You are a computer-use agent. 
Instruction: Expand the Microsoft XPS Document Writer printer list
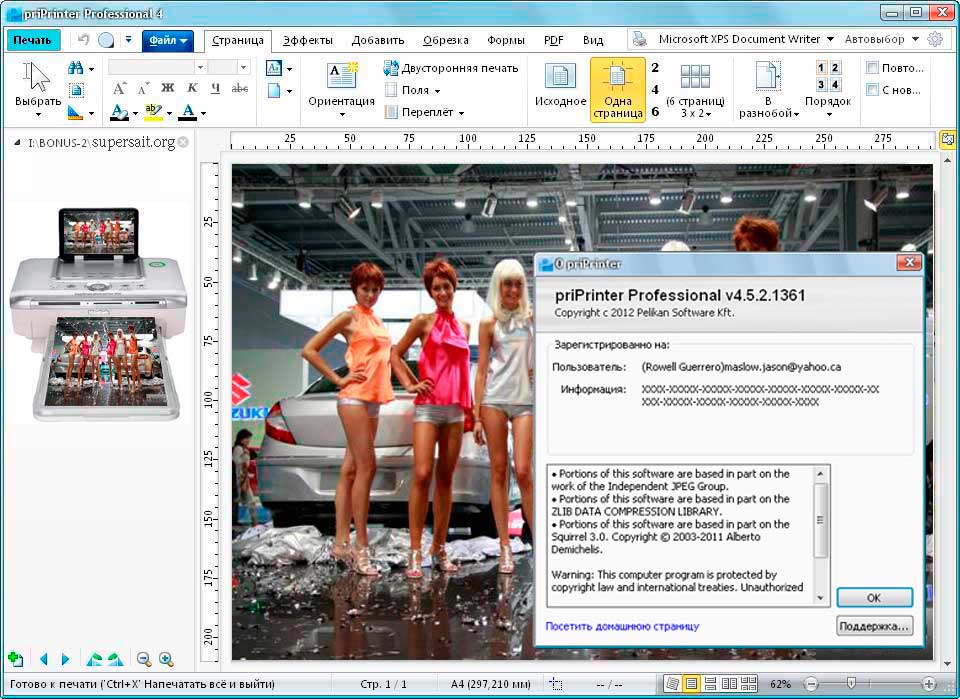click(830, 39)
